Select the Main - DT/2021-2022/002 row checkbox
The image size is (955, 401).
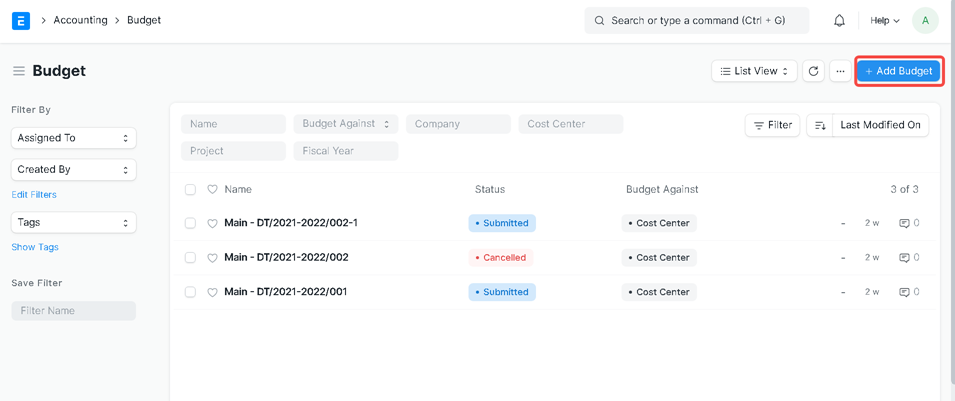(x=190, y=258)
